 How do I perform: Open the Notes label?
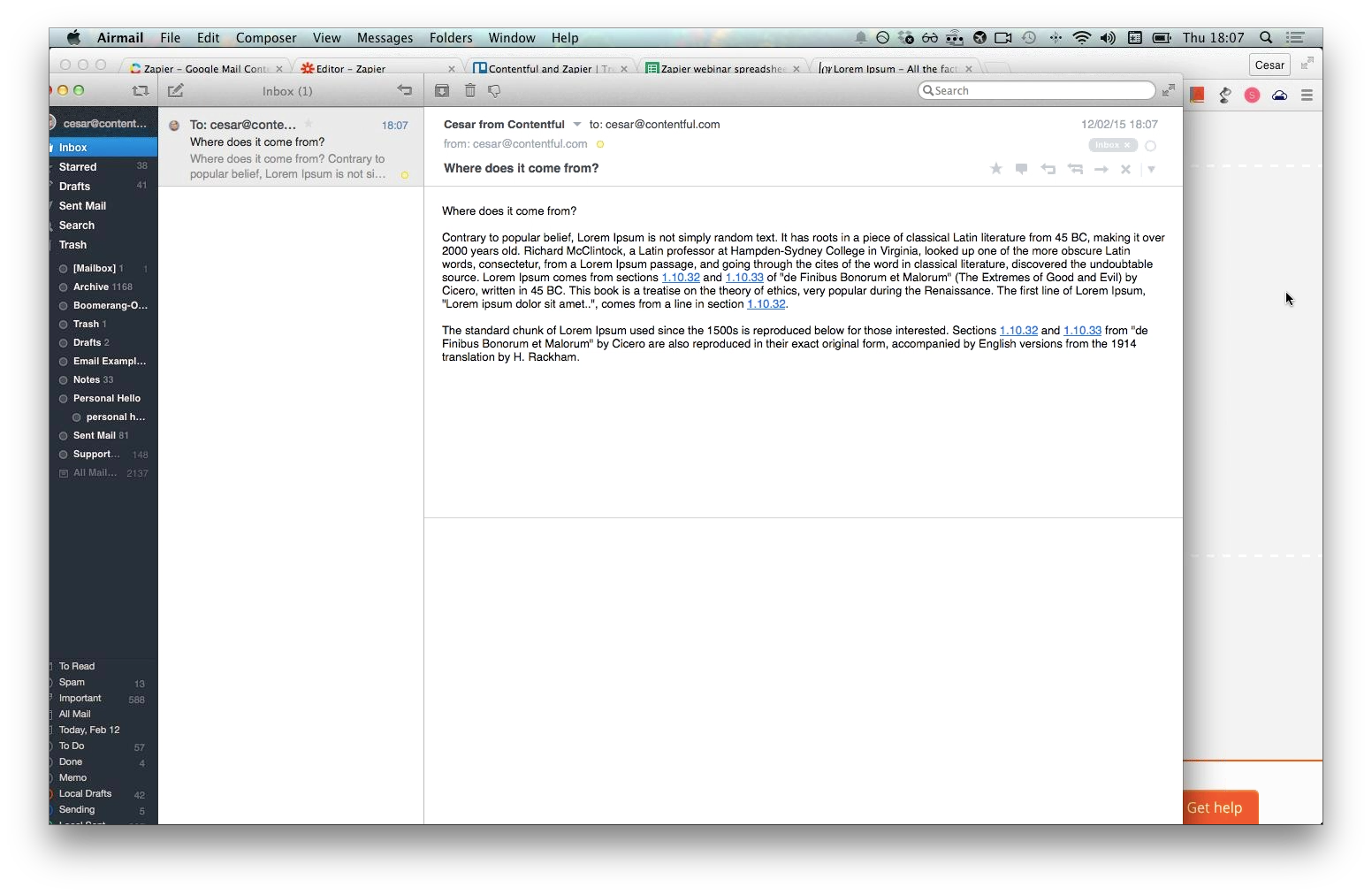tap(103, 379)
